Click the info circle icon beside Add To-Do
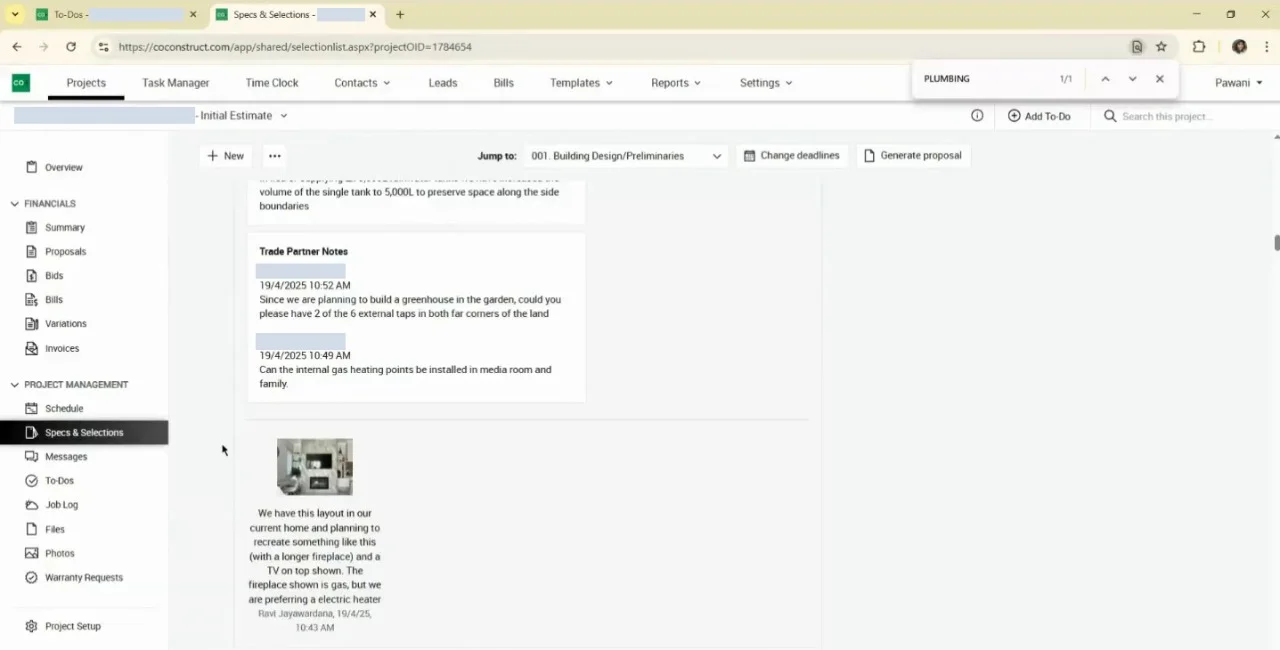The width and height of the screenshot is (1280, 650). point(977,116)
